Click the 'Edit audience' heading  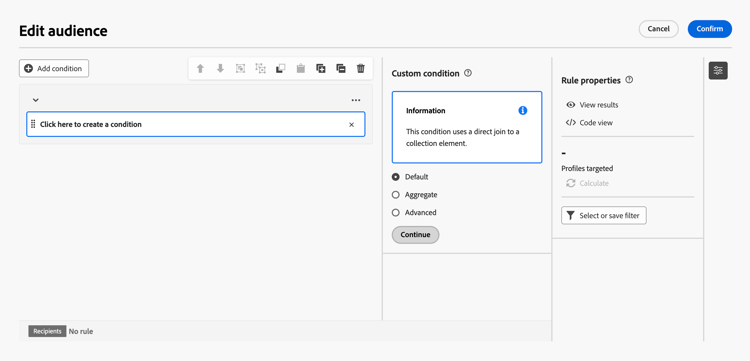click(x=63, y=31)
